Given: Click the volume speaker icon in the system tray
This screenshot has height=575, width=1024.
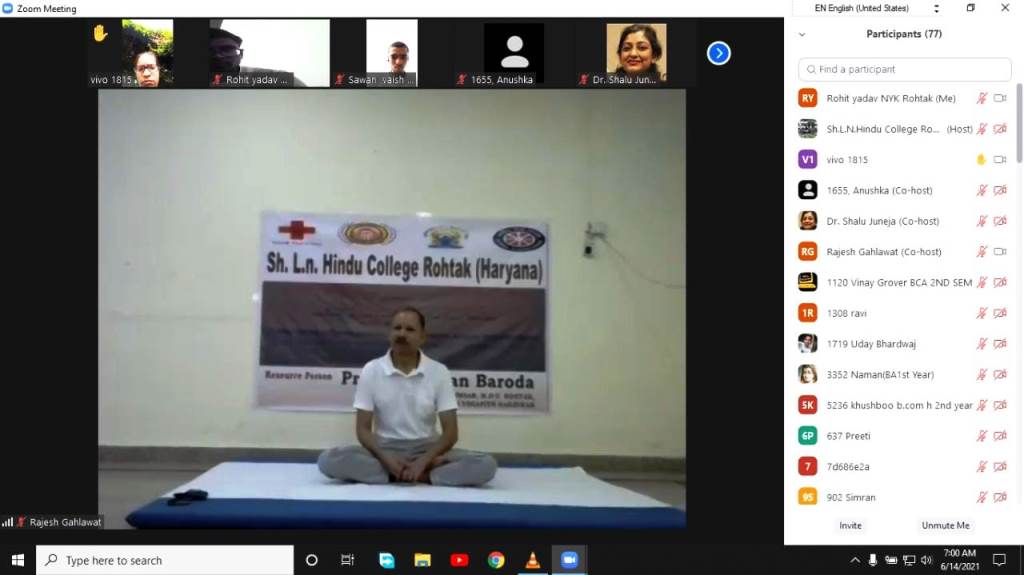Looking at the screenshot, I should click(x=926, y=560).
